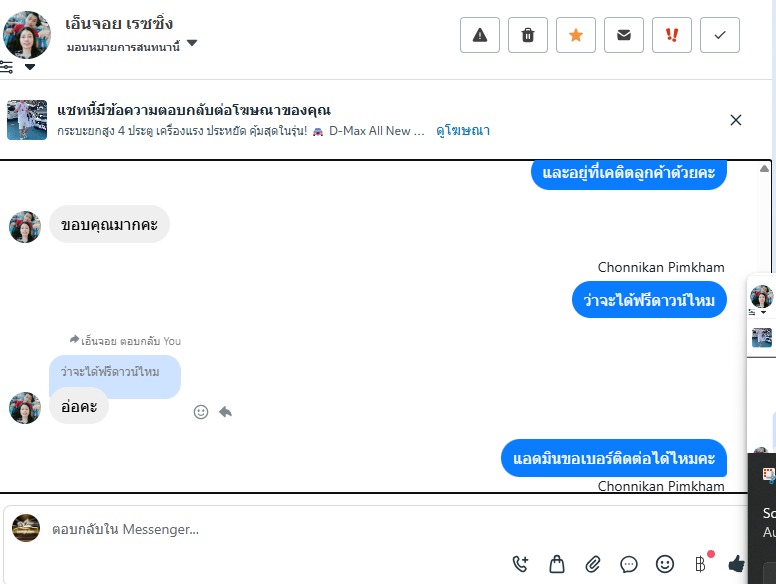Toggle the red exclamation priority flag

point(672,35)
